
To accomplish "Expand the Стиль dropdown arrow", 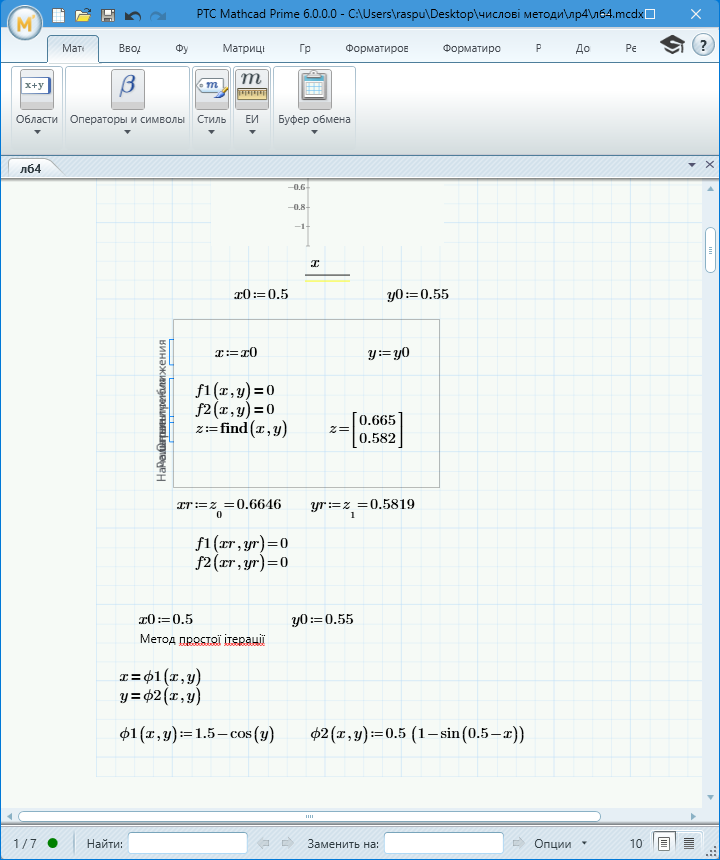I will [x=211, y=132].
